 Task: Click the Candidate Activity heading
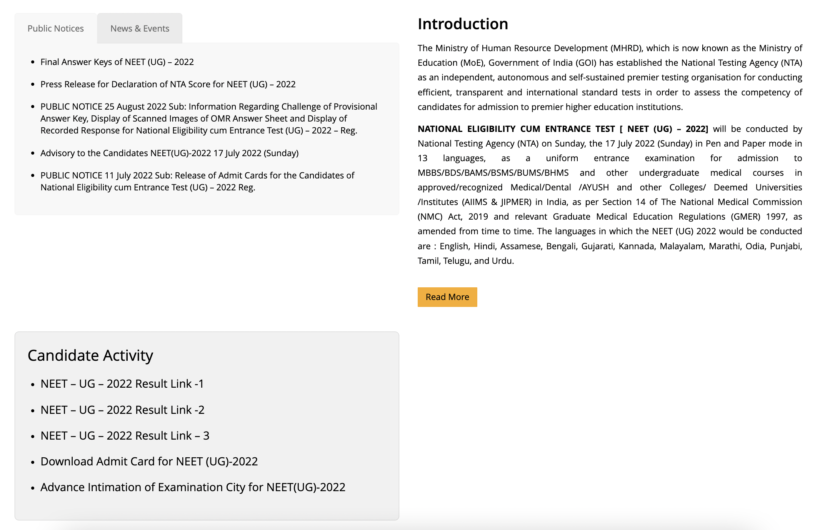(90, 355)
